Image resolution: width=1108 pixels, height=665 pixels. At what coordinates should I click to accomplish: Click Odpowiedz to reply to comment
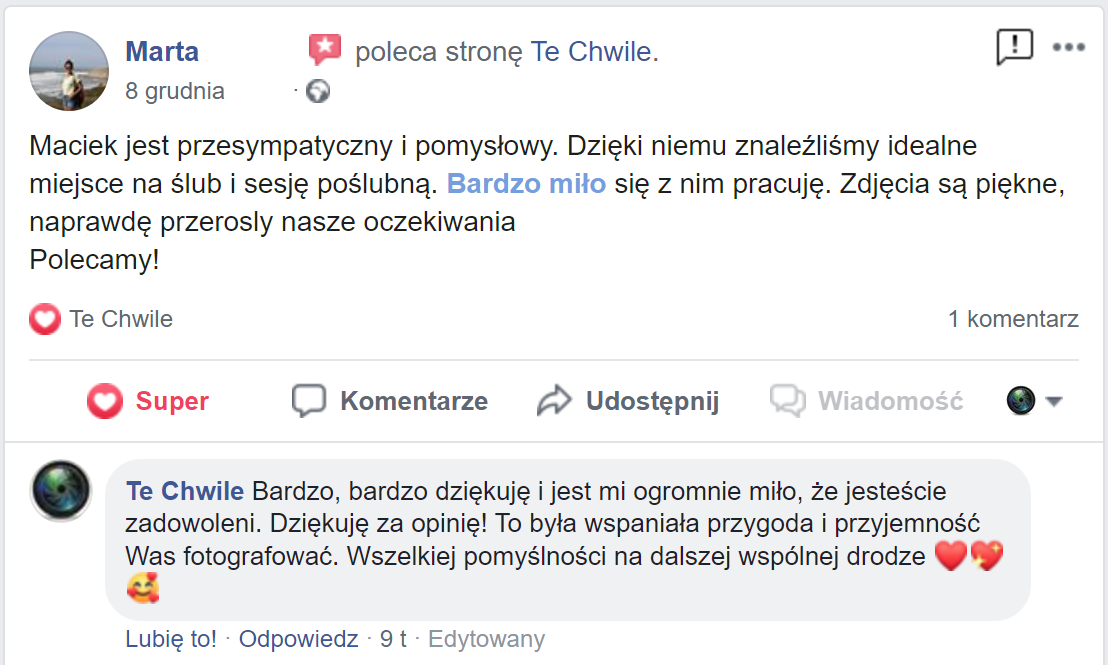[x=298, y=639]
